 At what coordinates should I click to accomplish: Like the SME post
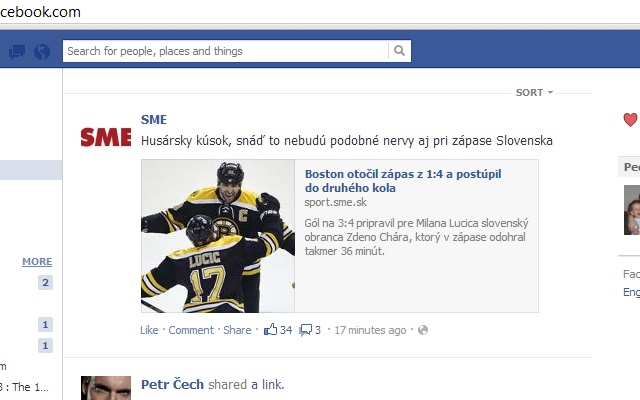click(x=149, y=330)
